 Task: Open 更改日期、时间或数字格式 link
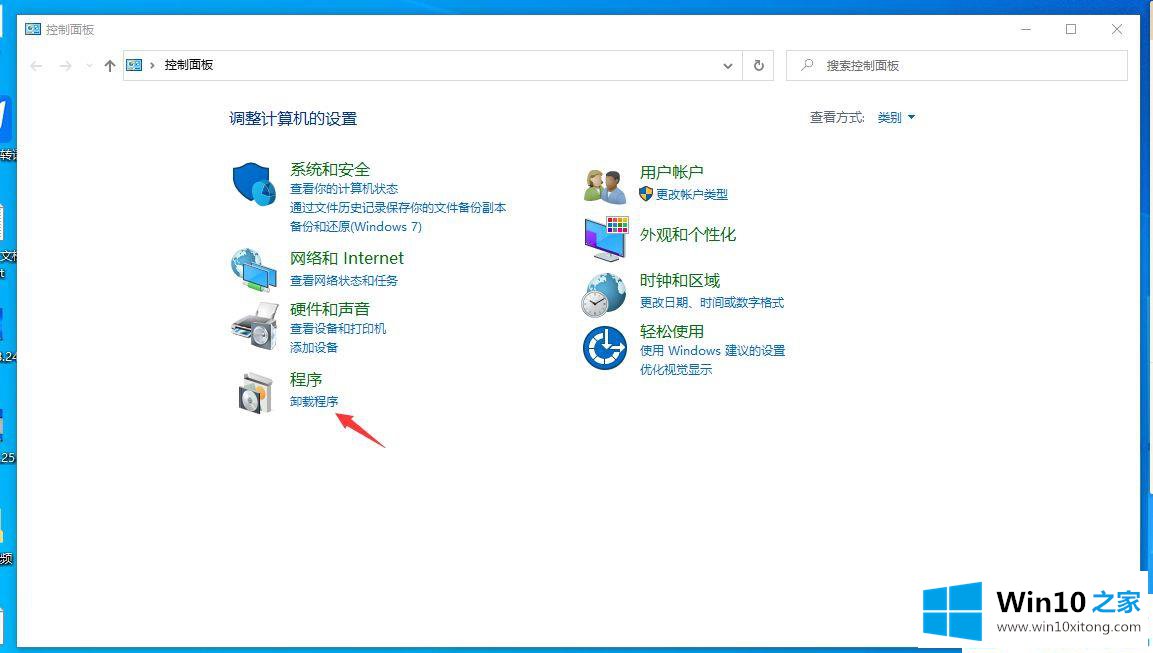tap(712, 303)
